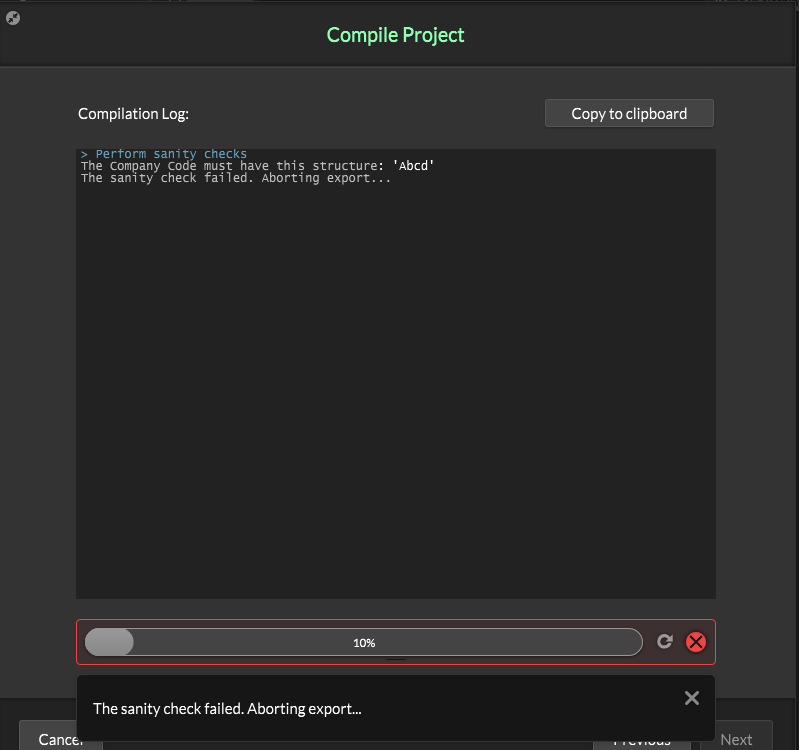The width and height of the screenshot is (799, 750).
Task: Dismiss the sanity check failed notification
Action: 691,698
